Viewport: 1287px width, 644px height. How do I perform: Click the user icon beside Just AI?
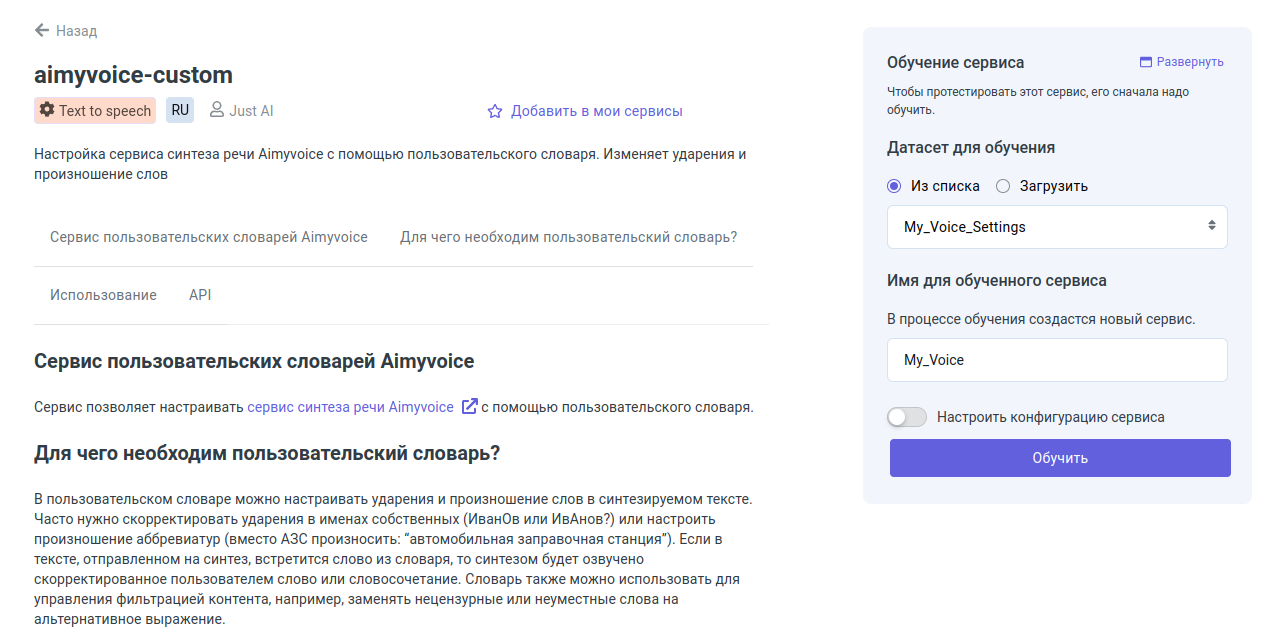pyautogui.click(x=216, y=110)
